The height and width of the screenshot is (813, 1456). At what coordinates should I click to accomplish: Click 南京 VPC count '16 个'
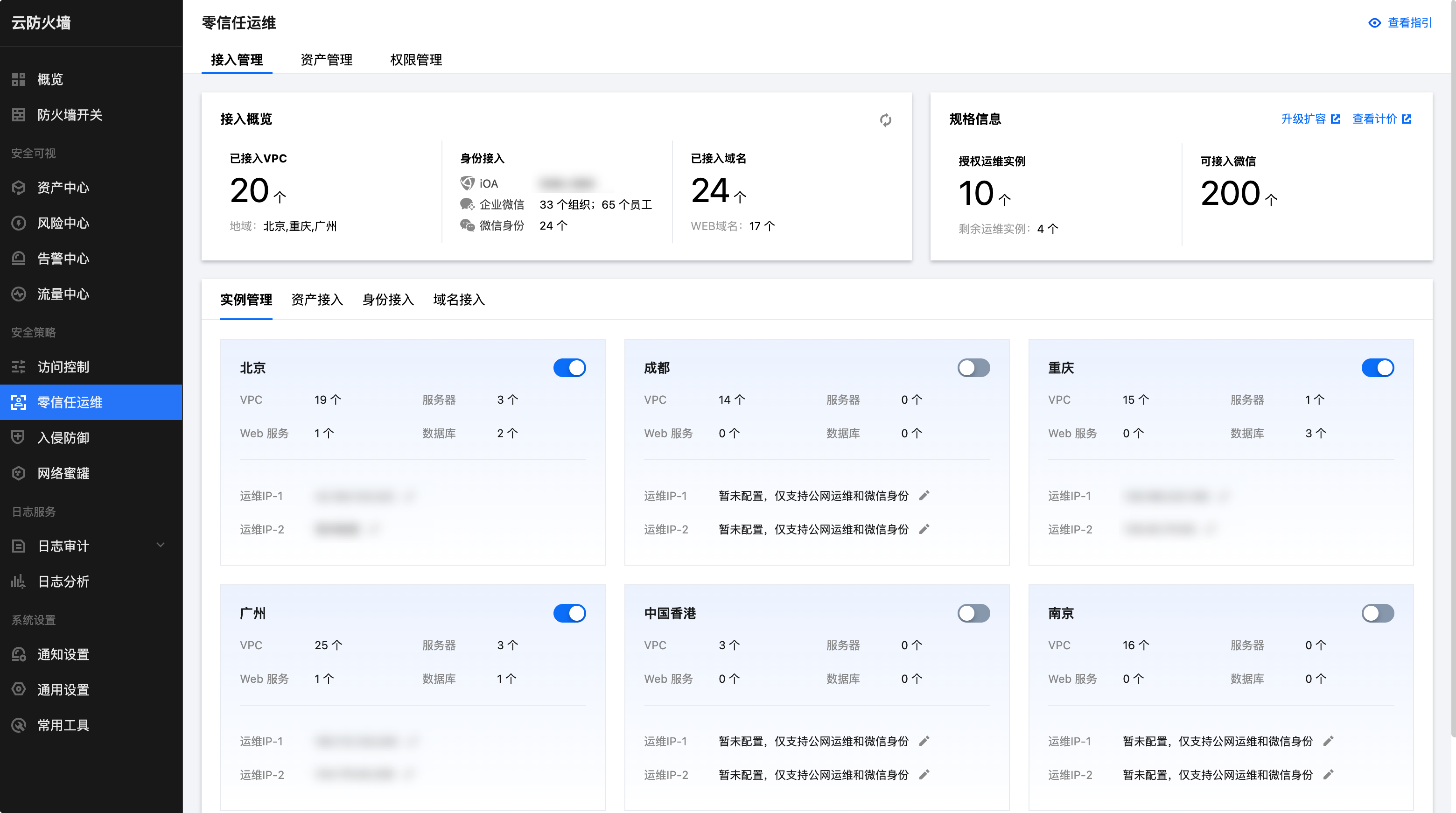[x=1135, y=645]
